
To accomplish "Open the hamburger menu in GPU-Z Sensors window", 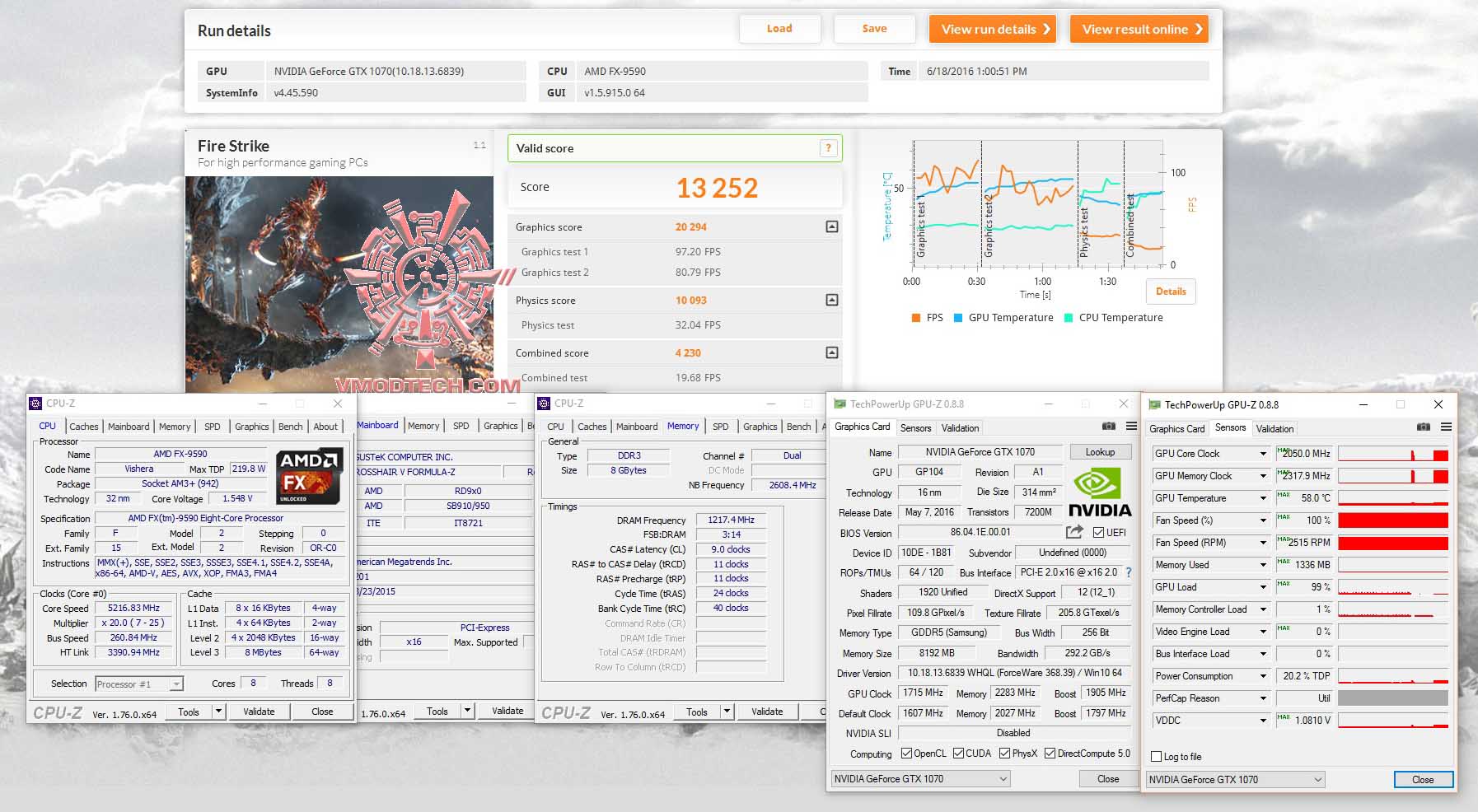I will point(1446,427).
